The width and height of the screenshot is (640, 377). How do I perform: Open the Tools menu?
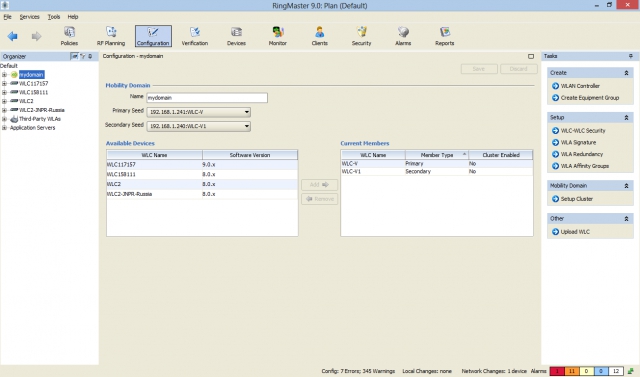(53, 17)
